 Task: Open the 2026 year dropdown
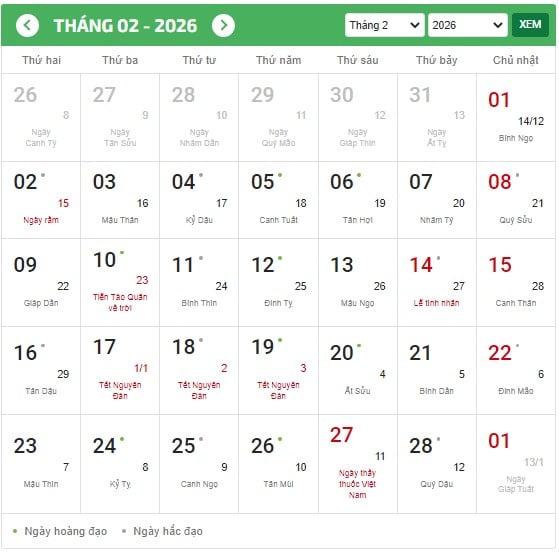coord(468,25)
